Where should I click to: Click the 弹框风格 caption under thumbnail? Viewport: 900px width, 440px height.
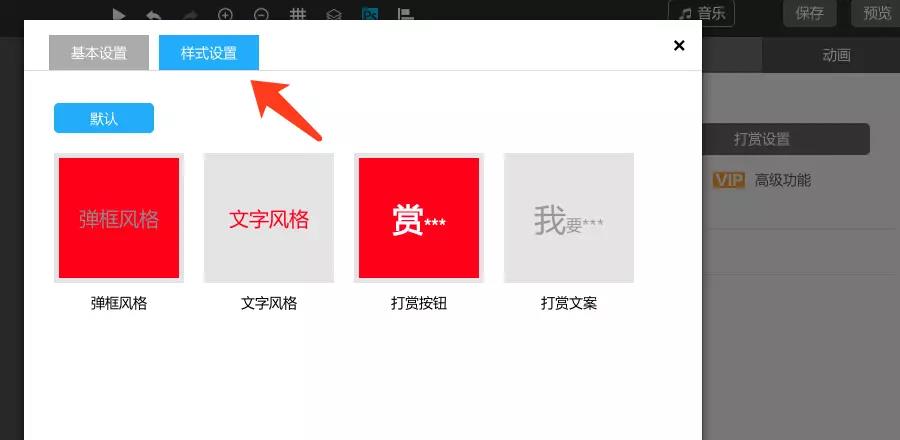119,303
